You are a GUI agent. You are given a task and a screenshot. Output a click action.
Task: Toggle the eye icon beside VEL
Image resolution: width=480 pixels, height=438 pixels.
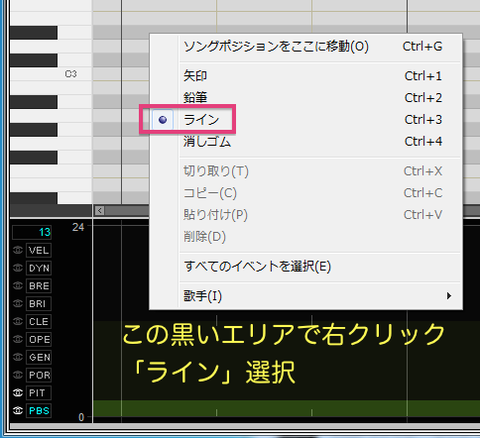pos(18,250)
